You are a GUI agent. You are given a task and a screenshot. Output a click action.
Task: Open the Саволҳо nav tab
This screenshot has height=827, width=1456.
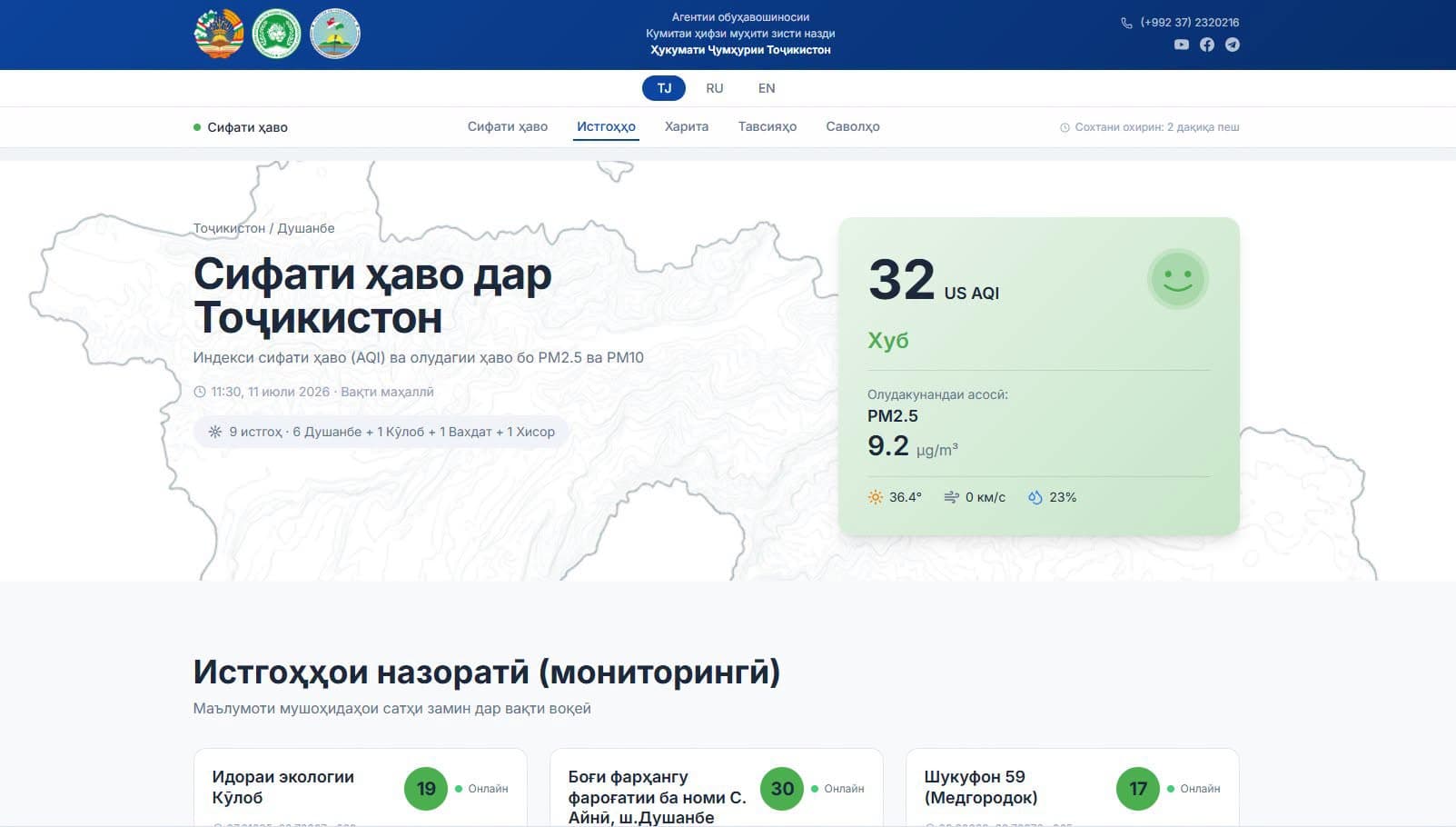(853, 126)
